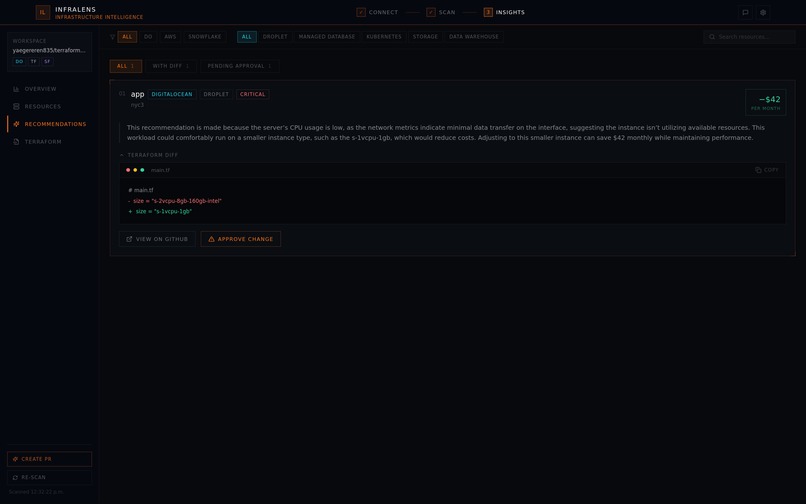This screenshot has width=806, height=504.
Task: Go to the Scan step
Action: [x=441, y=12]
